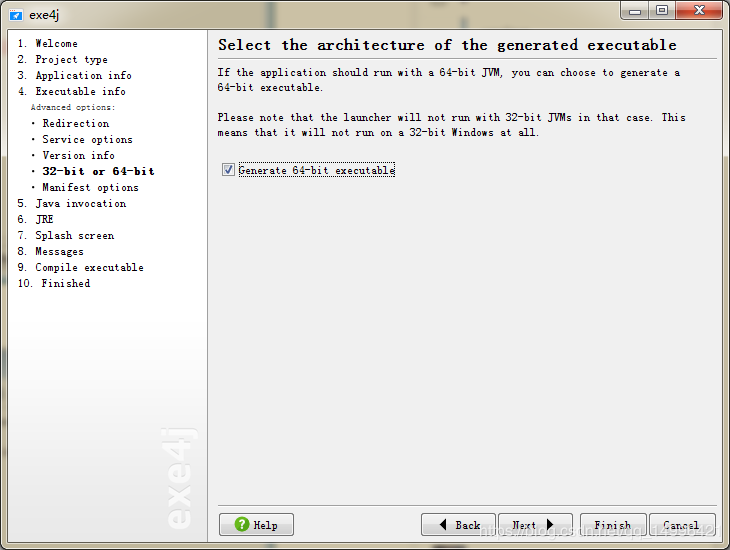Click the Cancel button
The image size is (730, 550).
coord(681,524)
